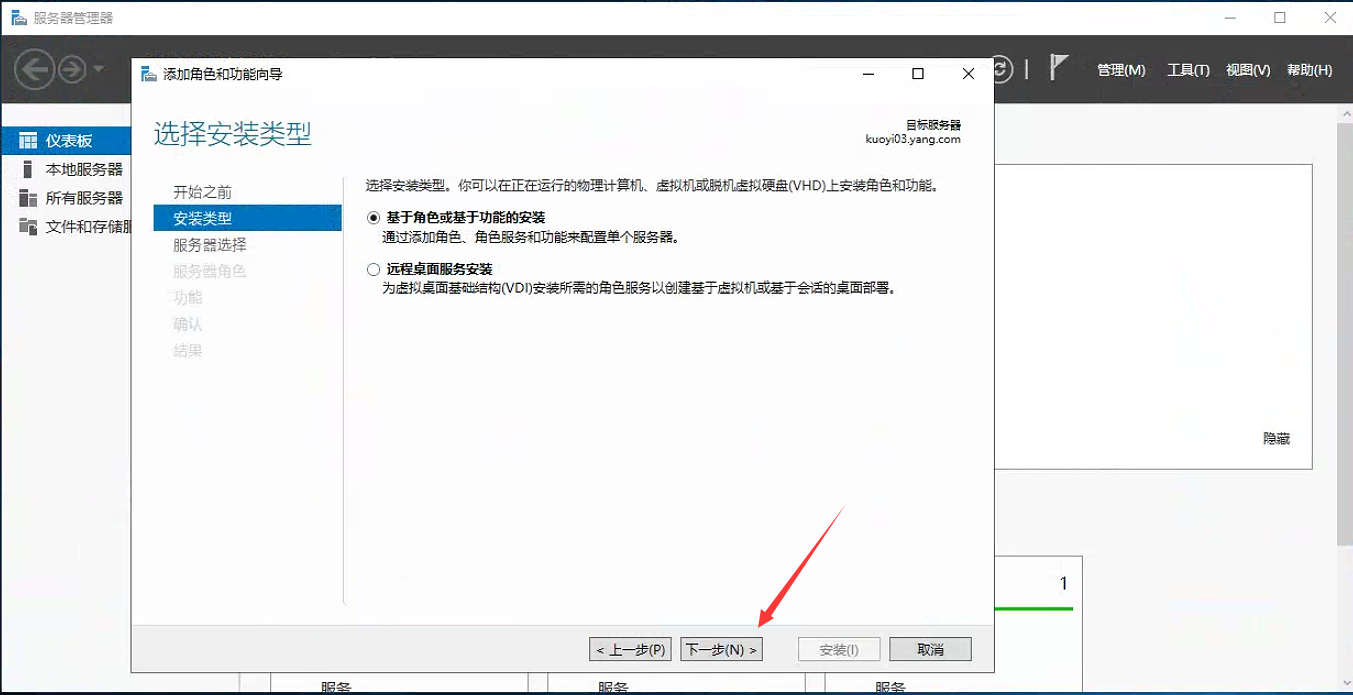Click the 隐藏 link in dashboard
Viewport: 1353px width, 695px height.
pos(1276,438)
